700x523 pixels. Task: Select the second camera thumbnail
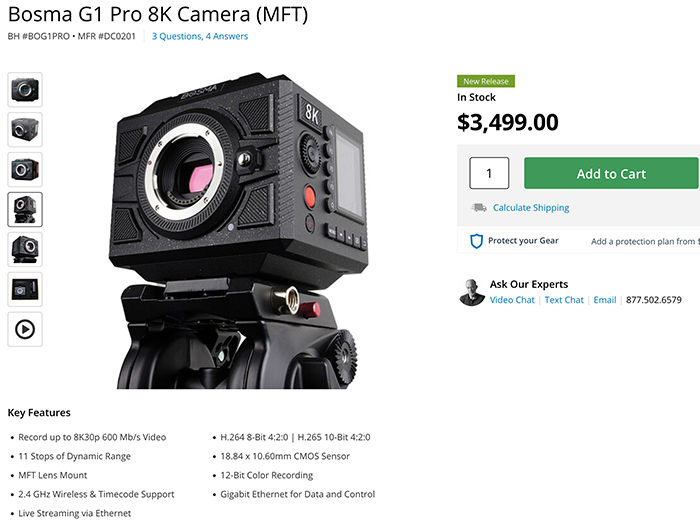tap(25, 129)
